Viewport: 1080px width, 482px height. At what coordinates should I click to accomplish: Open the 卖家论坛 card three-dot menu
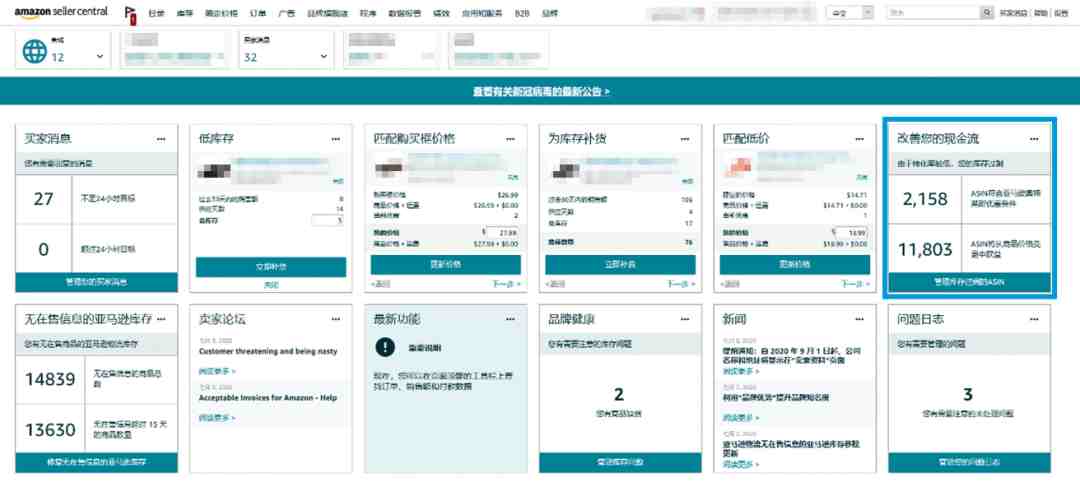[335, 319]
